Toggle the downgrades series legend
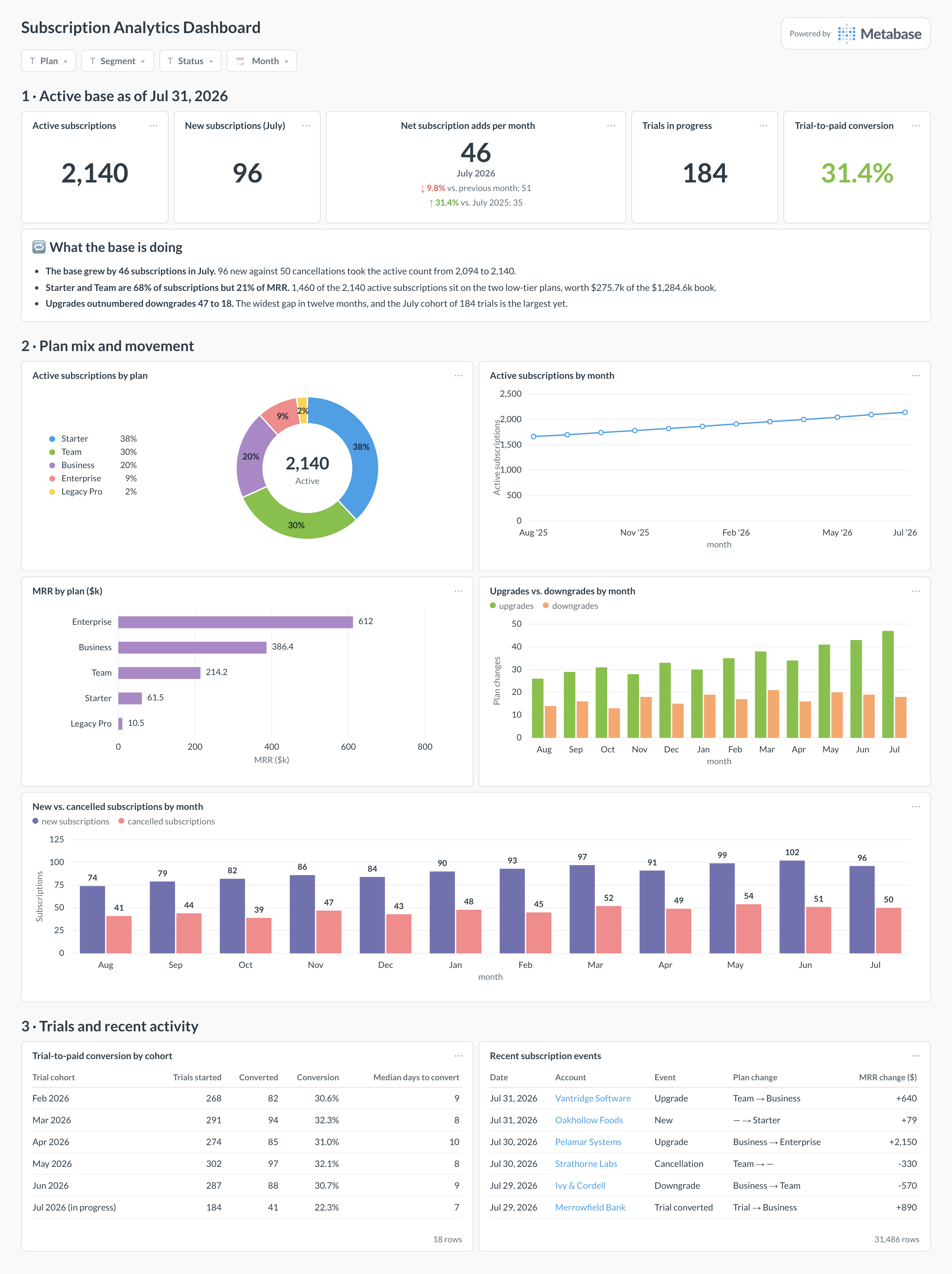The height and width of the screenshot is (1274, 952). click(x=570, y=606)
